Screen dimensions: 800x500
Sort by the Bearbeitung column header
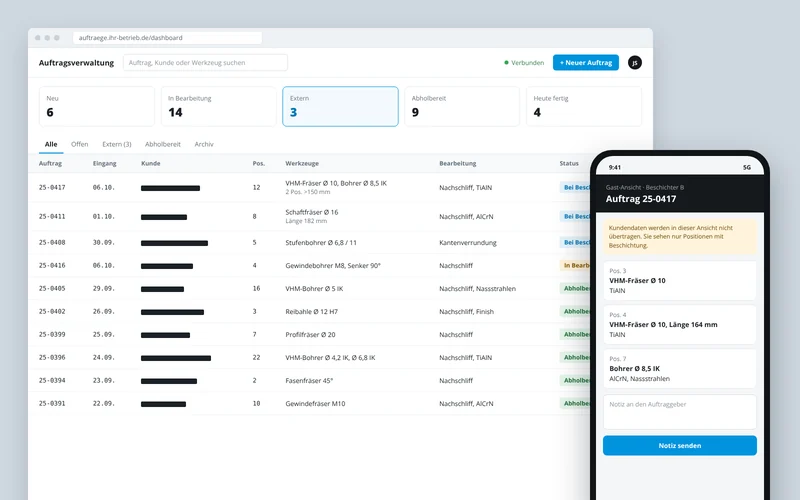pos(458,163)
